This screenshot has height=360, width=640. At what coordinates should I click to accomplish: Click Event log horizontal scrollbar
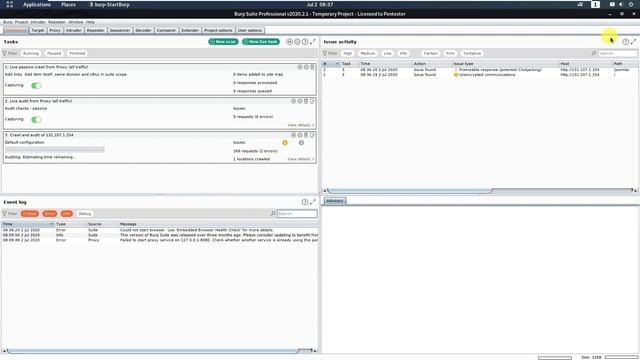click(153, 351)
